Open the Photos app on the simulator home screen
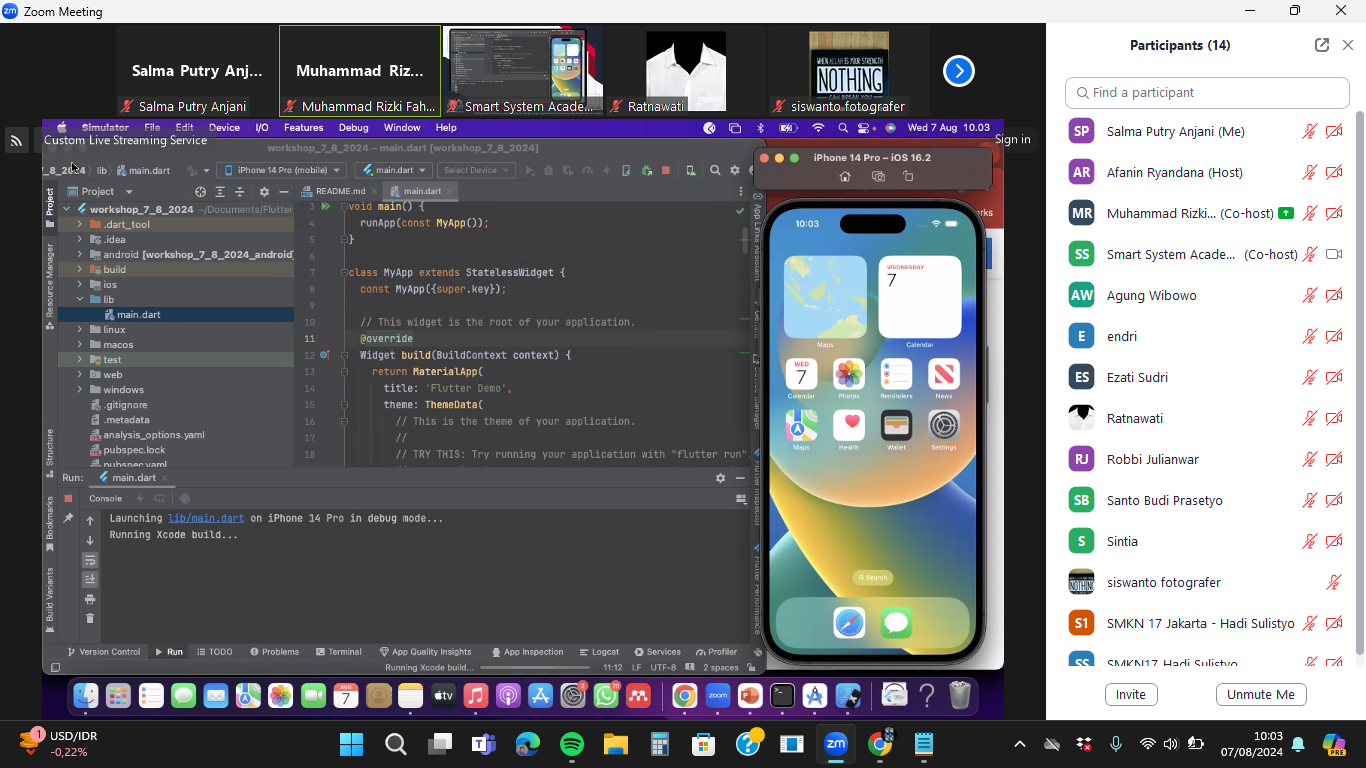The image size is (1366, 768). pyautogui.click(x=849, y=375)
